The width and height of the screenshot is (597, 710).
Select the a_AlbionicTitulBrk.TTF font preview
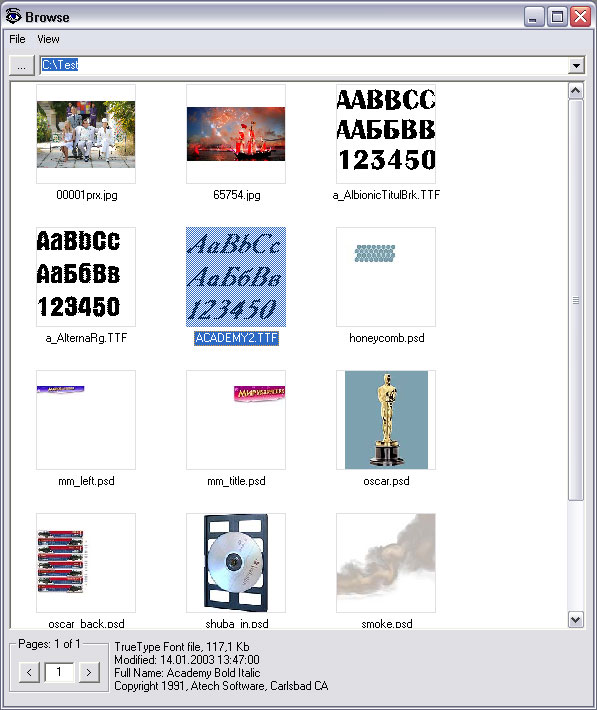tap(386, 134)
